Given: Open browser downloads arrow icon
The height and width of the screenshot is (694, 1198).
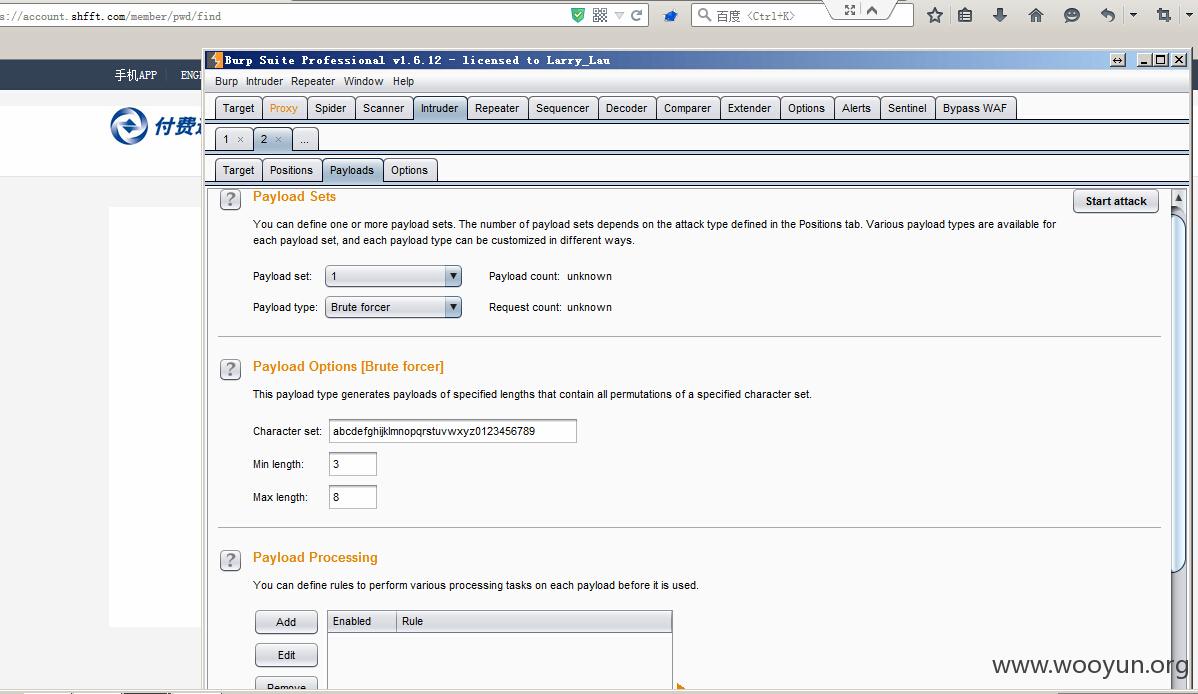Looking at the screenshot, I should [x=999, y=15].
